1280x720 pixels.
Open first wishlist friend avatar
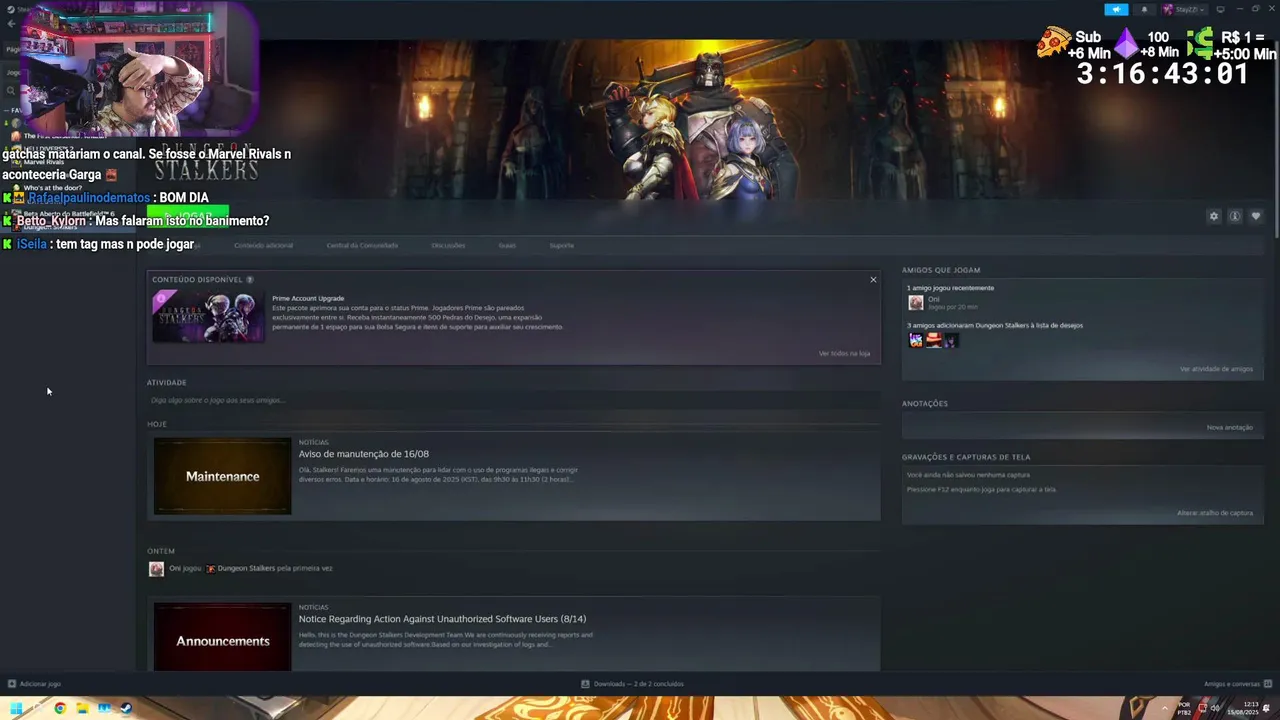tap(915, 340)
